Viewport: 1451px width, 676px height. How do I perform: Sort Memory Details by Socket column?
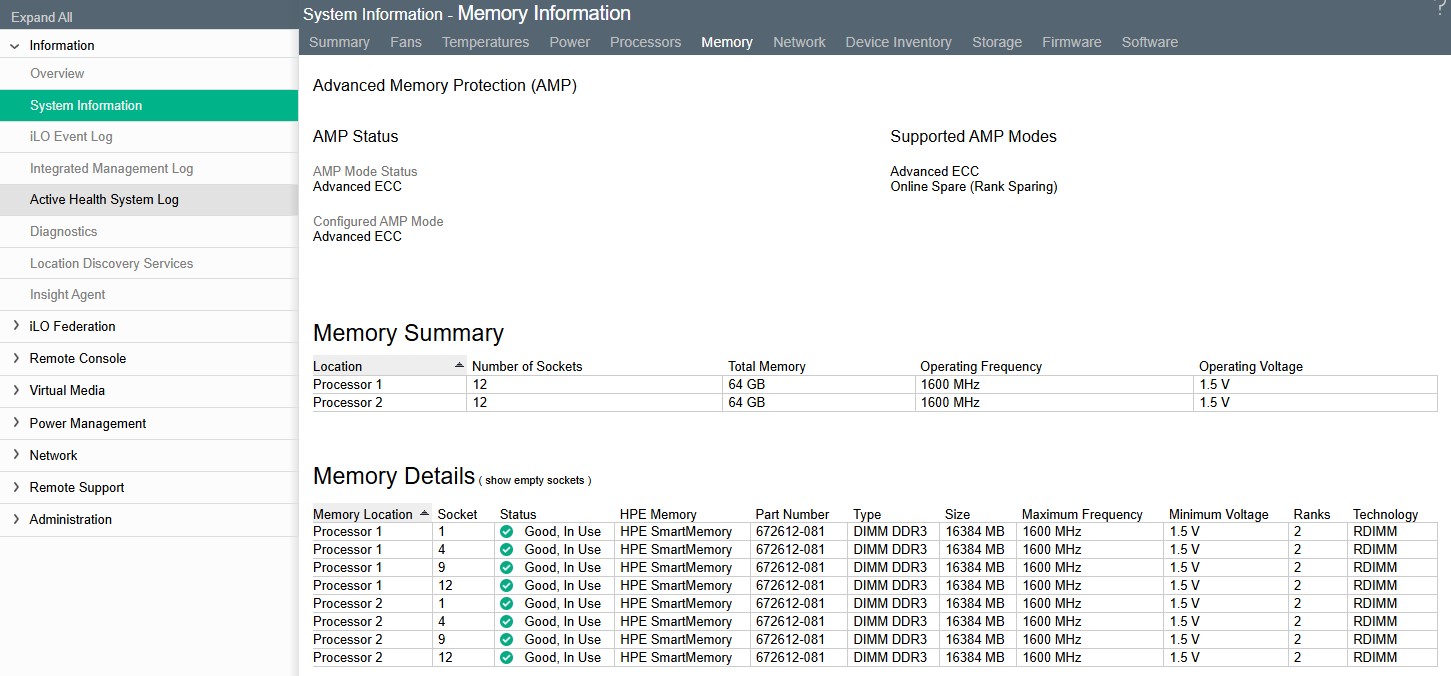click(x=458, y=514)
